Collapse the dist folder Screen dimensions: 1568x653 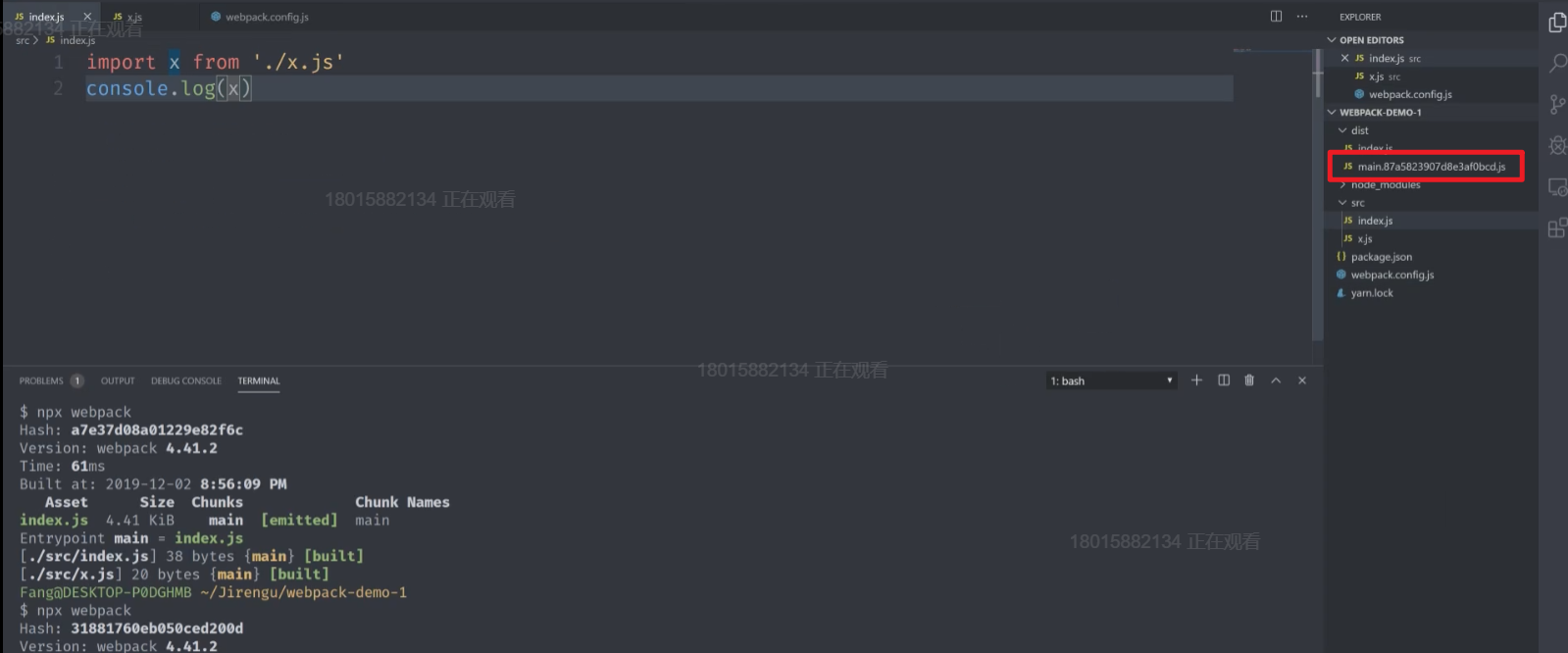(1431, 130)
